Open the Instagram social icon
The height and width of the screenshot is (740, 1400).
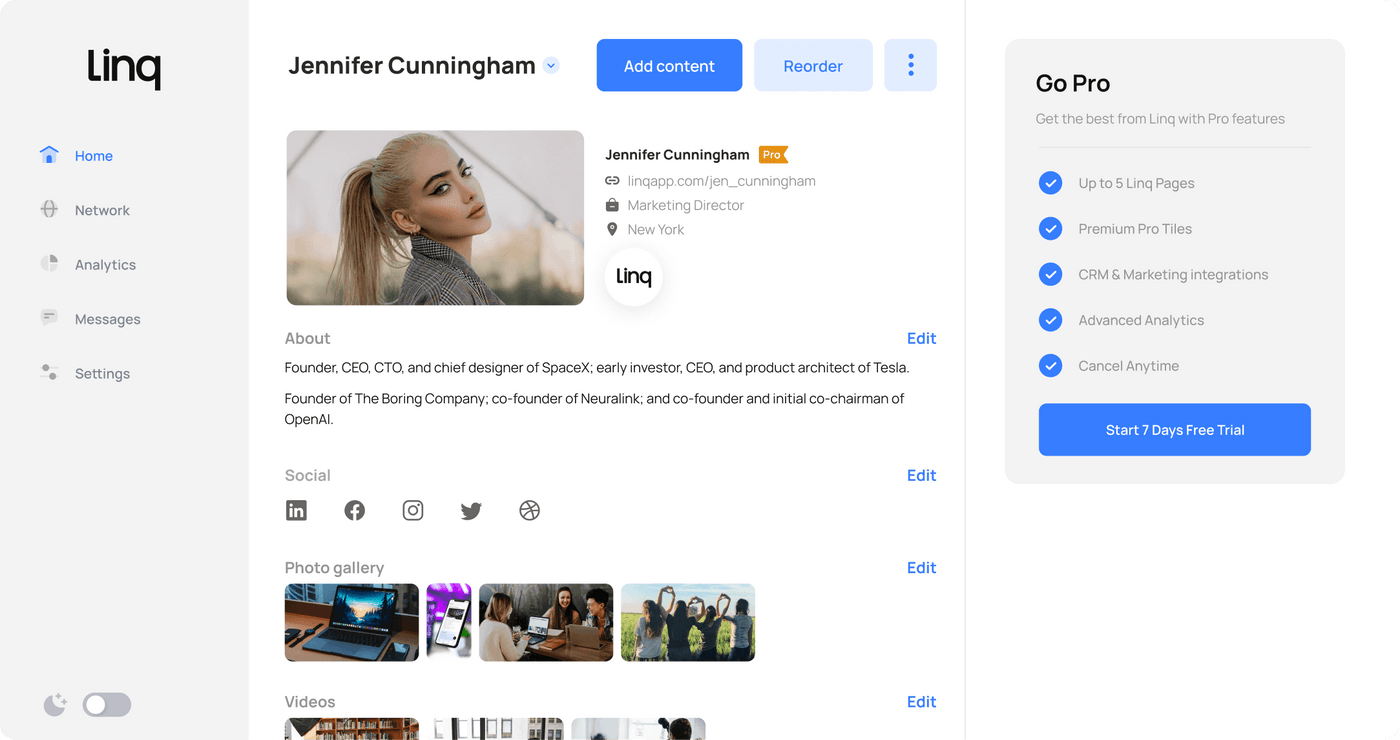coord(413,510)
